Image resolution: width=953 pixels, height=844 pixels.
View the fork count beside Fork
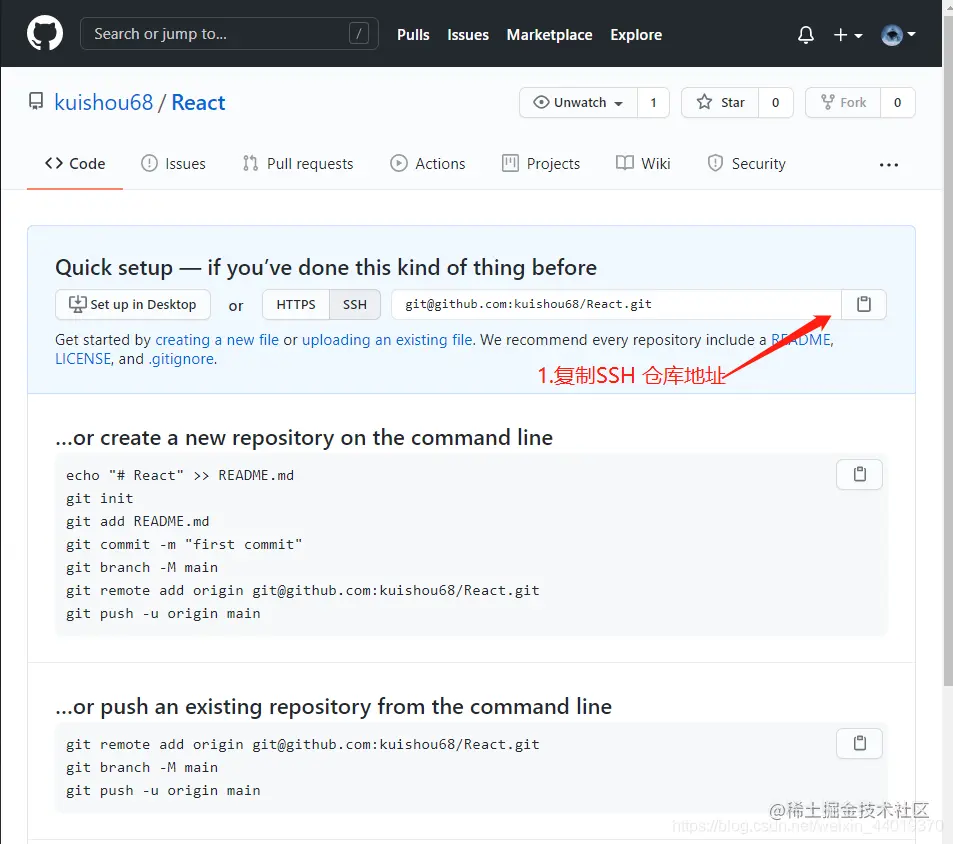pos(897,102)
